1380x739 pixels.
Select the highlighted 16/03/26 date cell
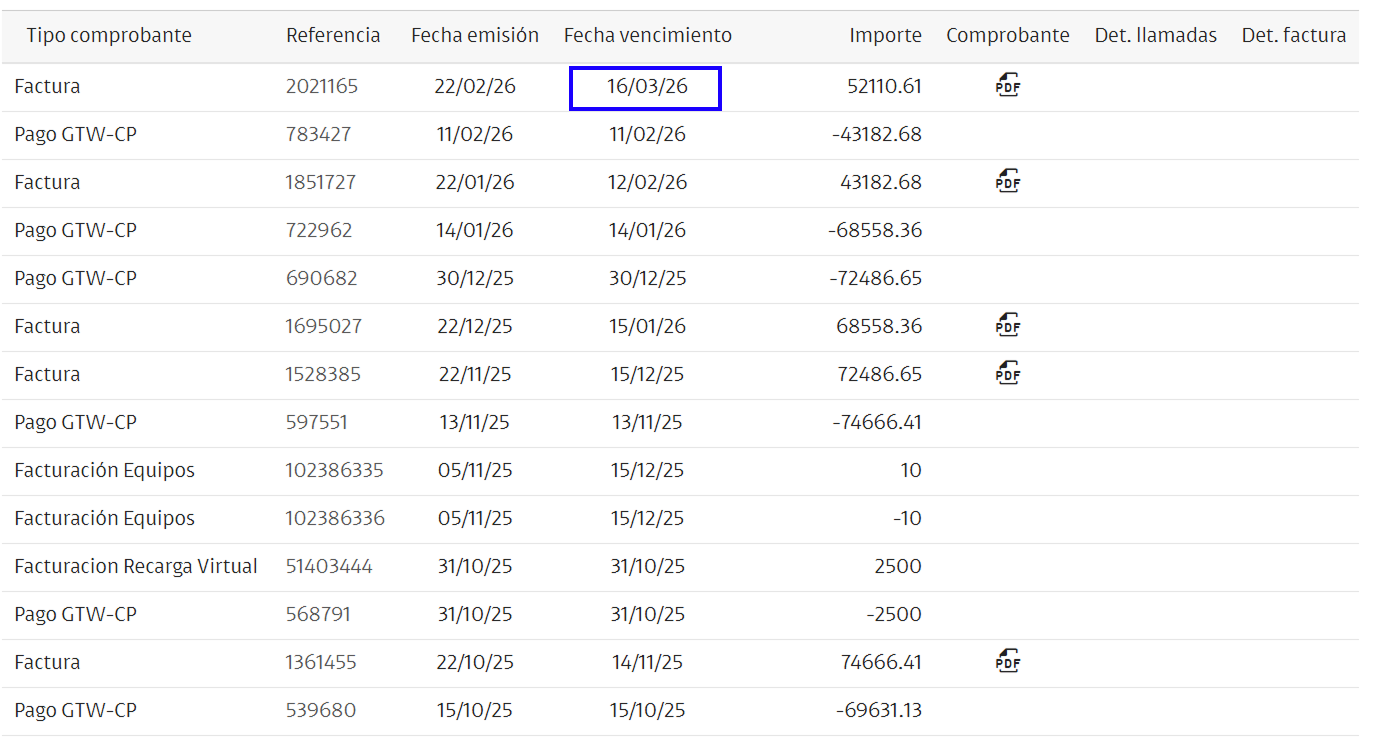645,88
